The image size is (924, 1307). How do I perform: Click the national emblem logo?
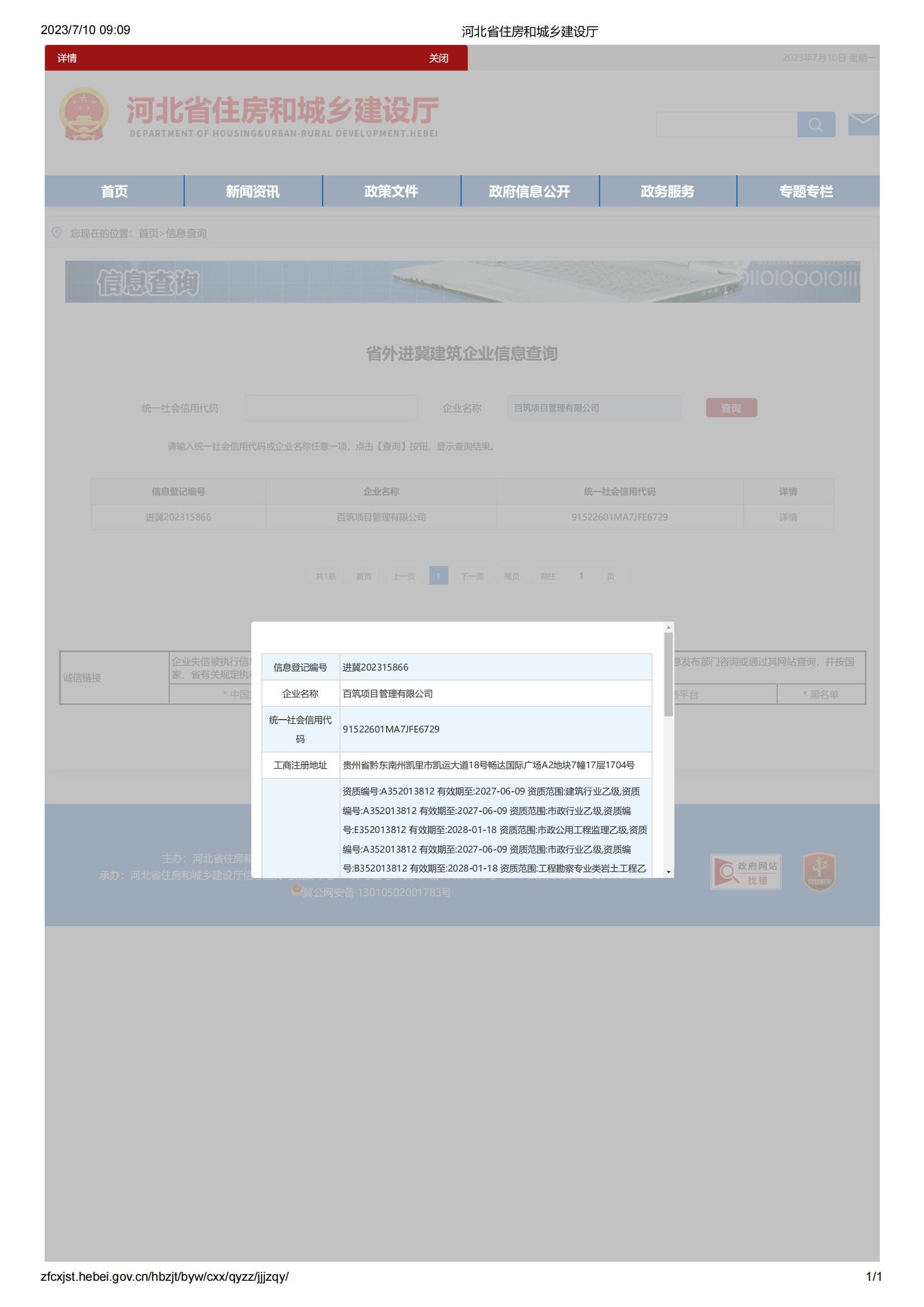(x=84, y=113)
